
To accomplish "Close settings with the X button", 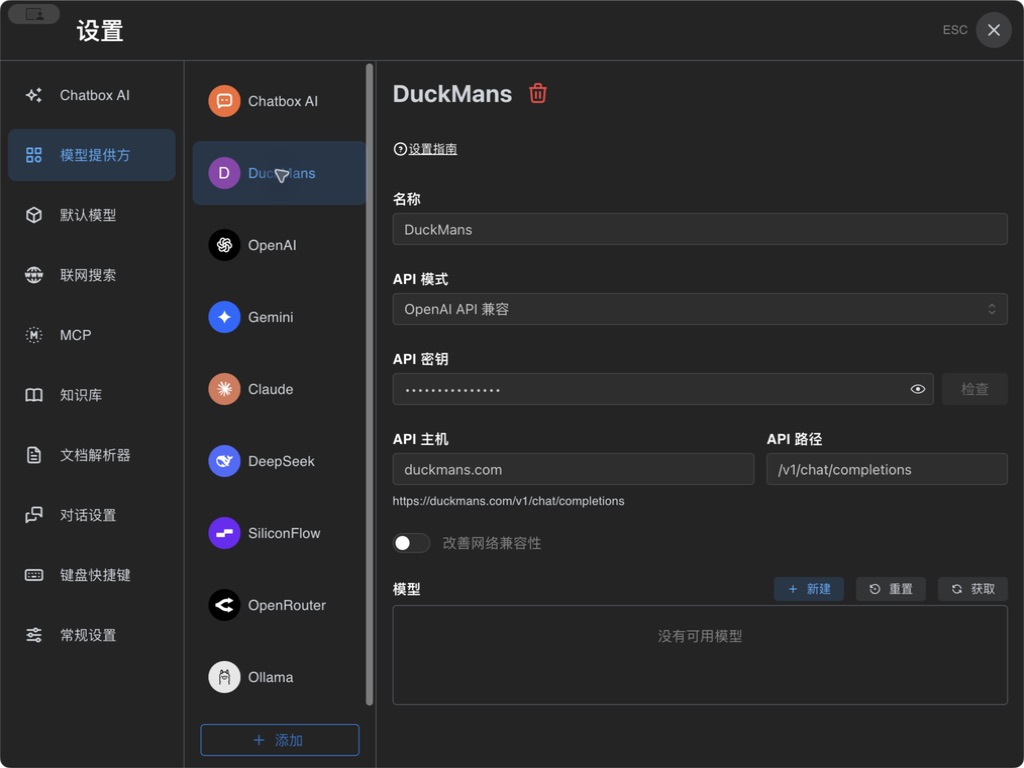I will (x=993, y=30).
